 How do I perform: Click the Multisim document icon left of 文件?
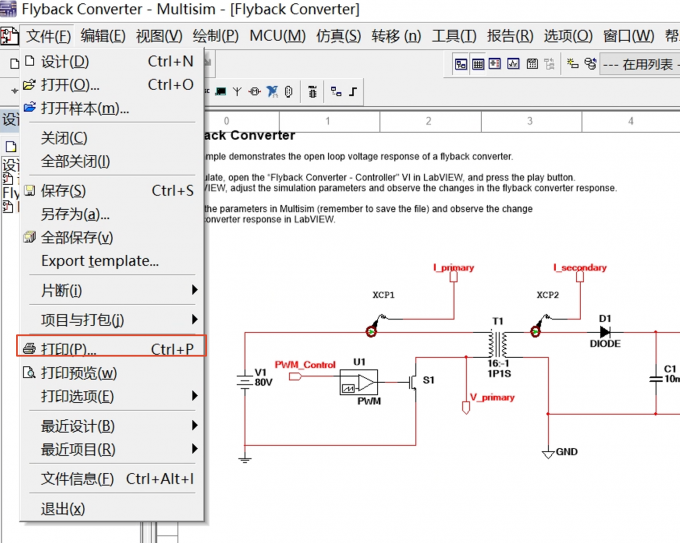click(x=9, y=36)
